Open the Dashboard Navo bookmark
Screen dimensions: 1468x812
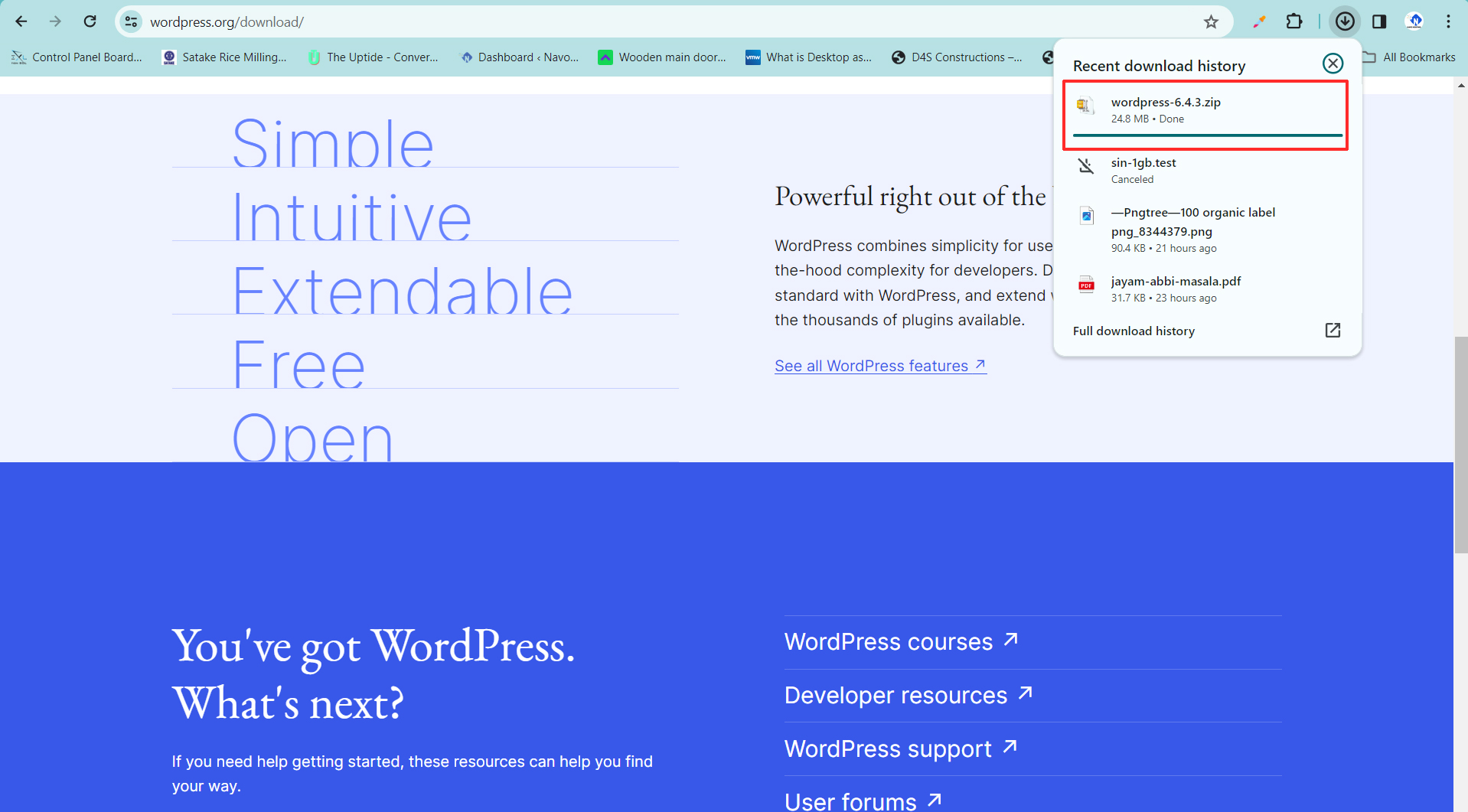pyautogui.click(x=520, y=57)
